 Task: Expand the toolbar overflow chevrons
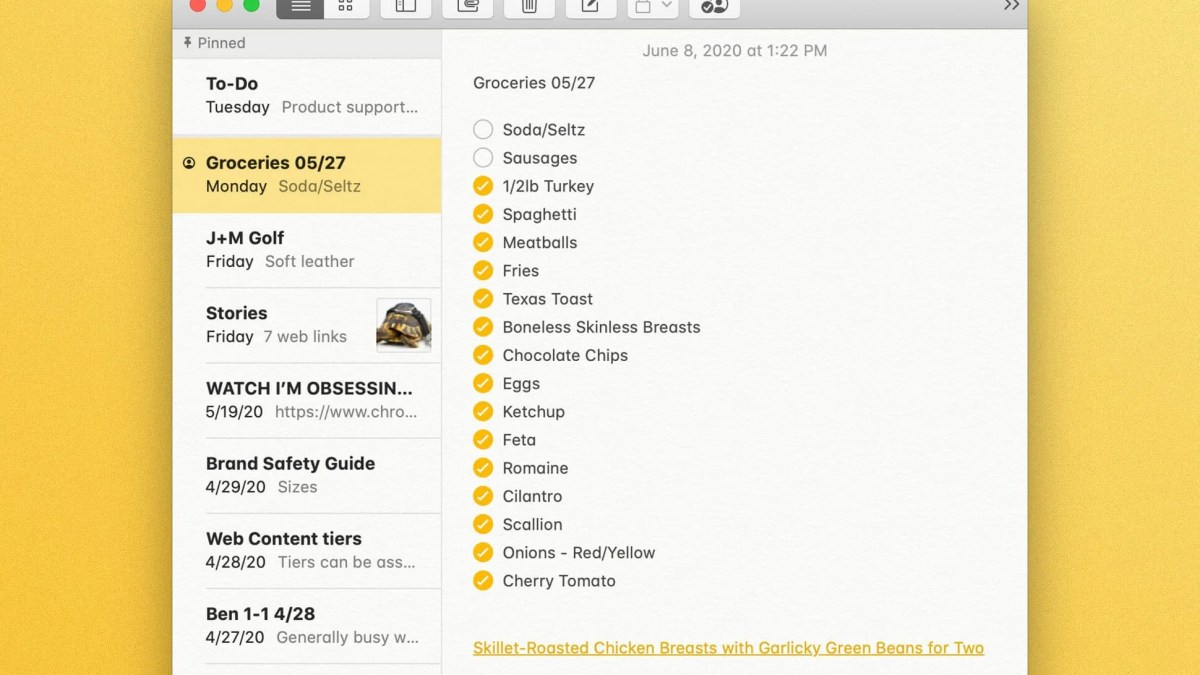[1011, 7]
